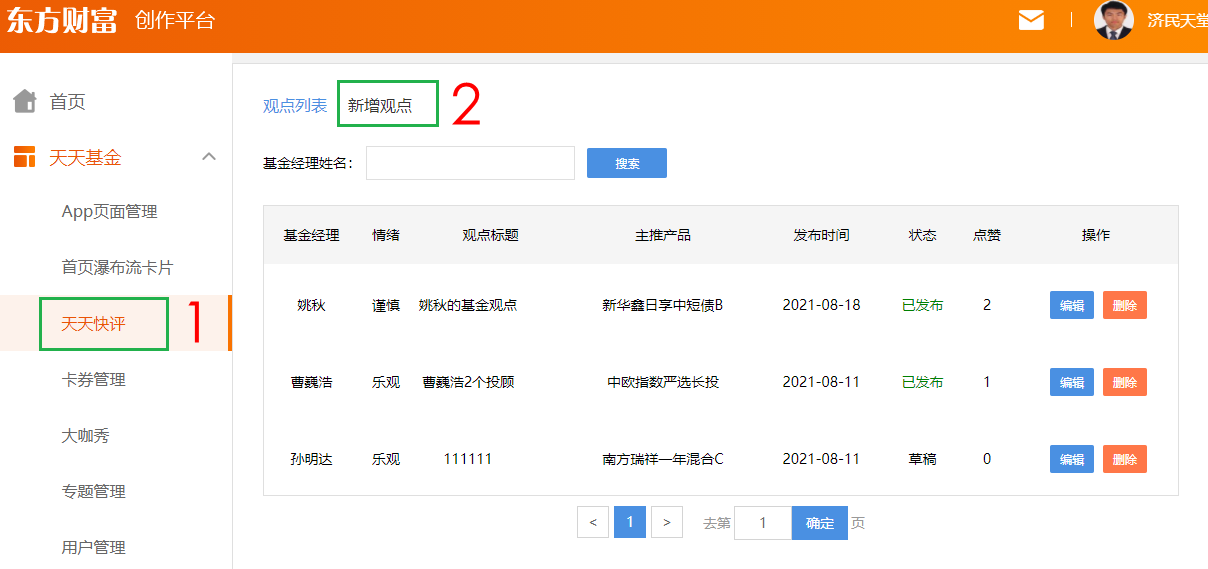The height and width of the screenshot is (569, 1208).
Task: Click the home icon beside 首页
Action: [25, 101]
